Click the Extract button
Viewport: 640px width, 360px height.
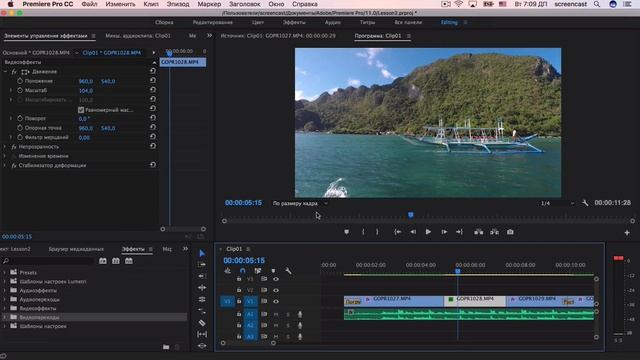494,232
